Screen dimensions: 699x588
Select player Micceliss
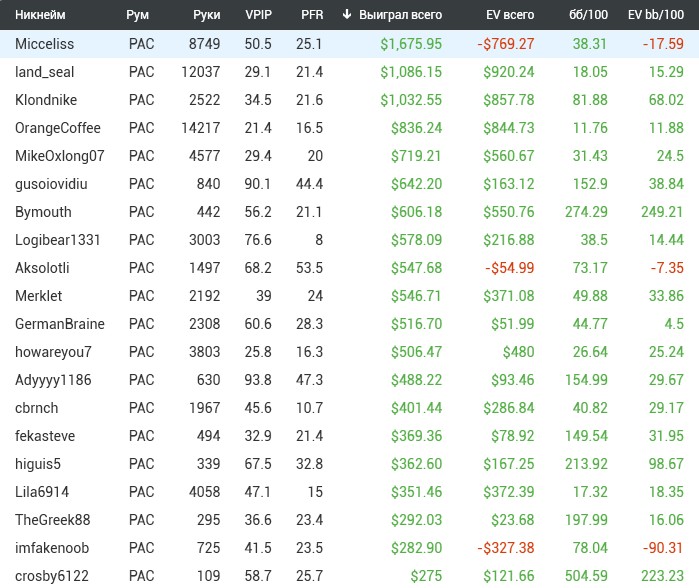[x=45, y=44]
